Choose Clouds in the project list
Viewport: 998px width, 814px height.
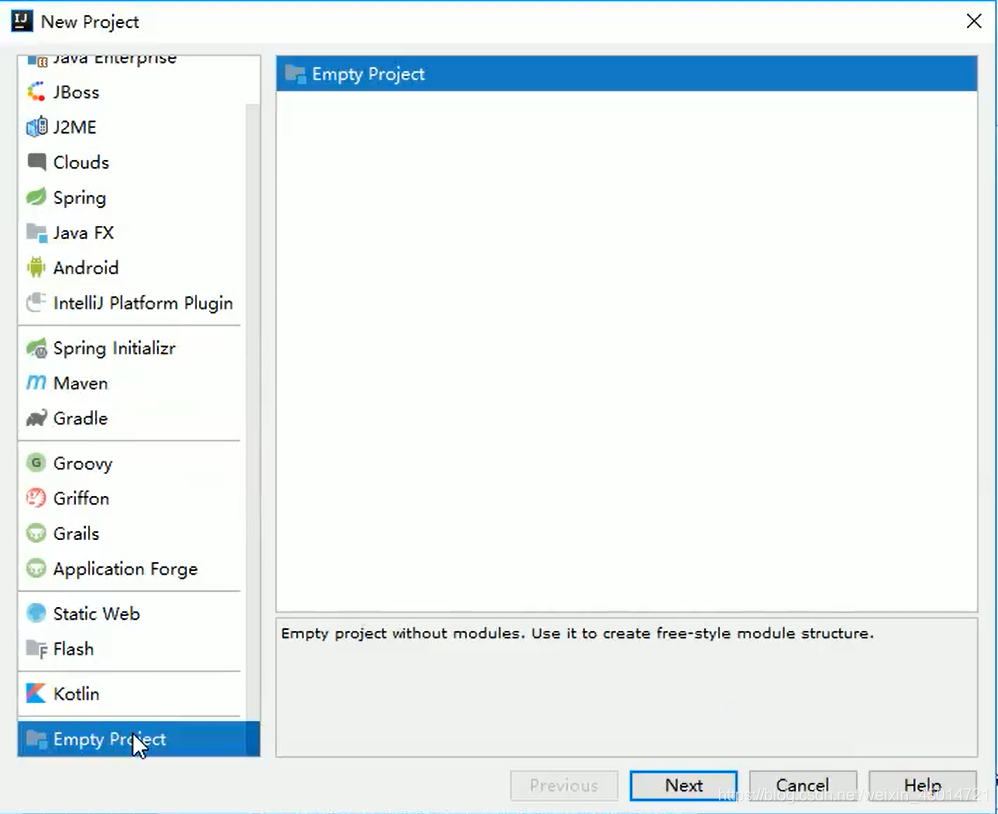click(x=81, y=162)
